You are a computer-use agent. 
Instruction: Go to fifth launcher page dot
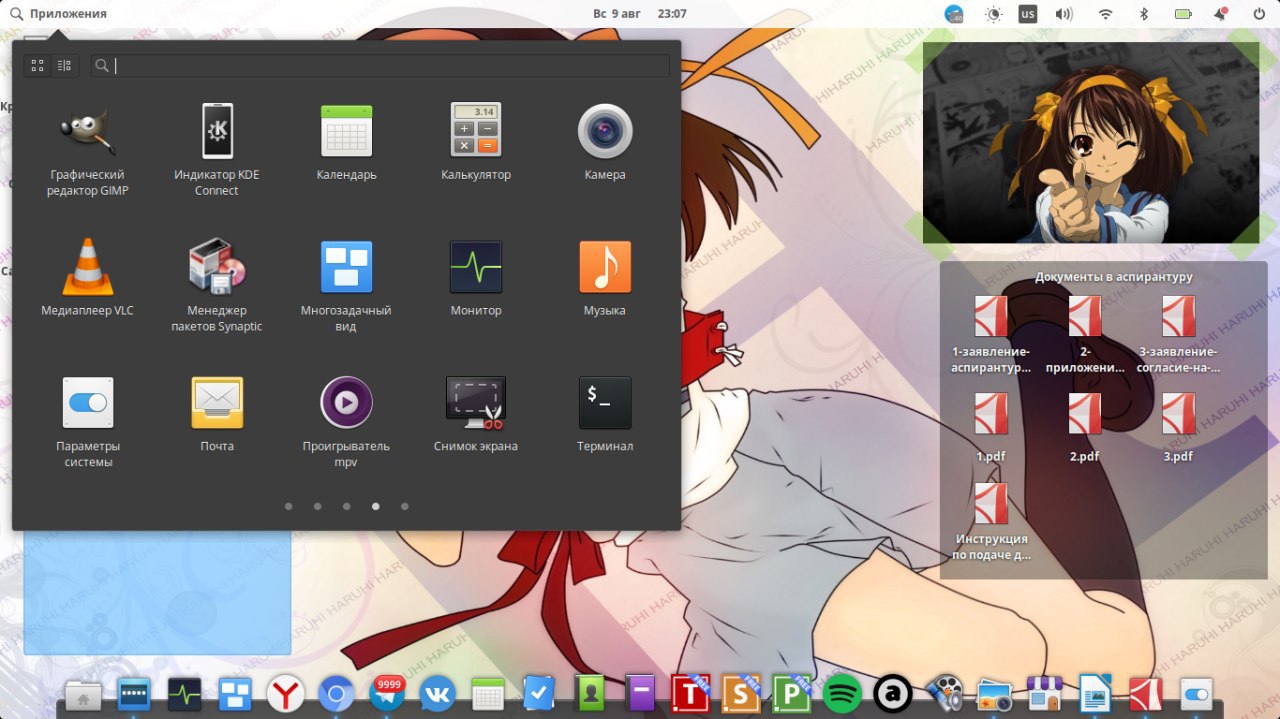pos(404,506)
